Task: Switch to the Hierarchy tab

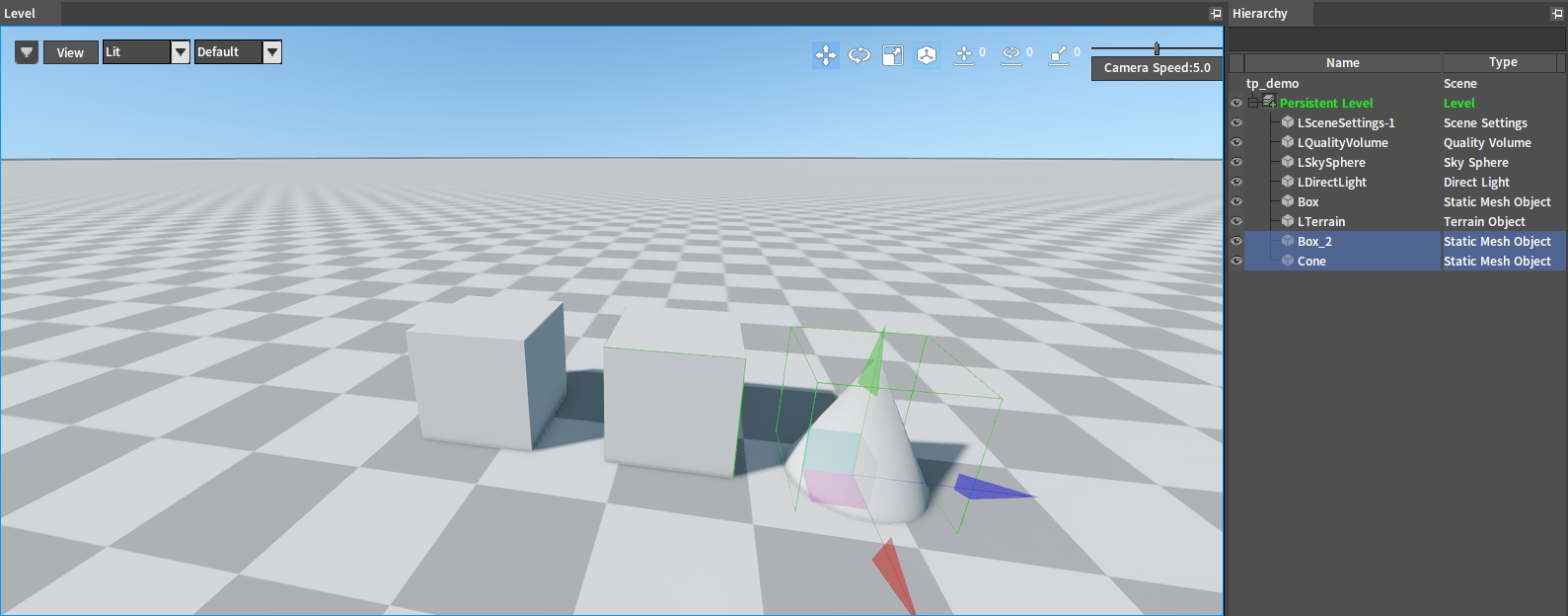Action: [x=1260, y=14]
